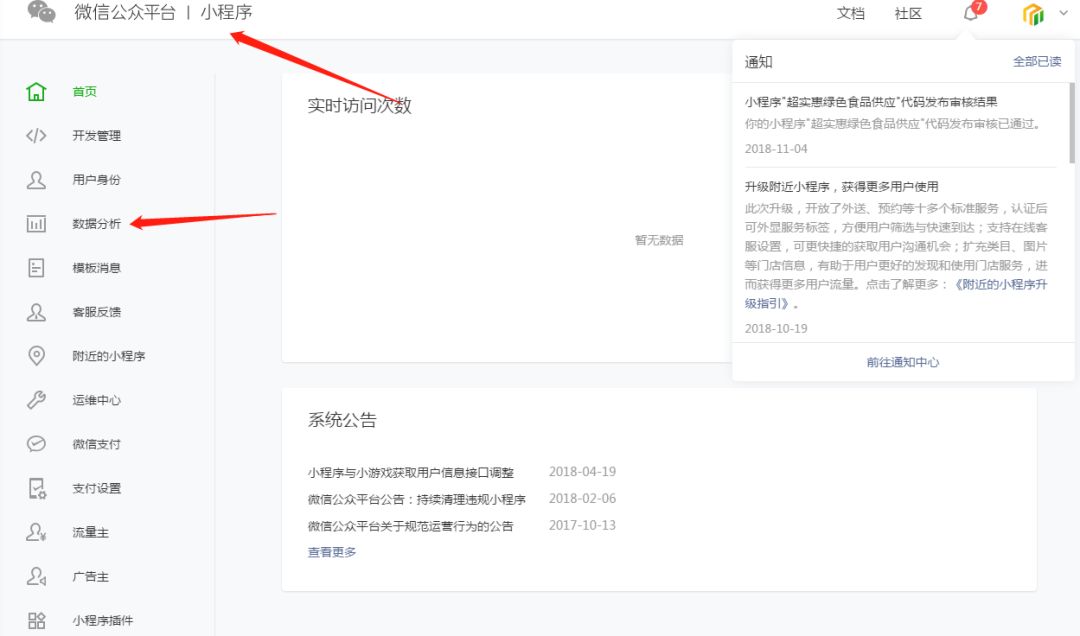The height and width of the screenshot is (636, 1080).
Task: Click the 2018-04-19 announcement date
Action: pos(582,472)
